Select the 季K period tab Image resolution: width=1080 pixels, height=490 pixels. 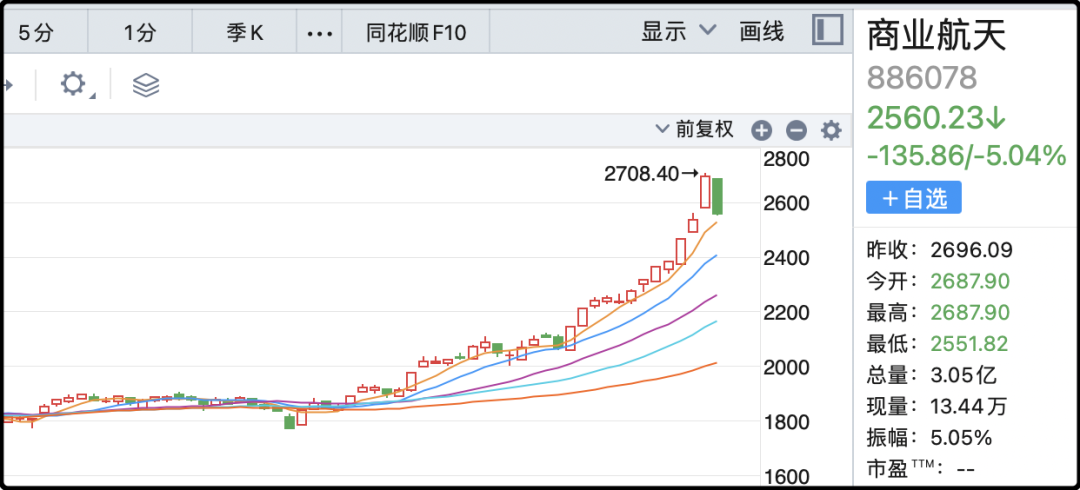pos(245,32)
